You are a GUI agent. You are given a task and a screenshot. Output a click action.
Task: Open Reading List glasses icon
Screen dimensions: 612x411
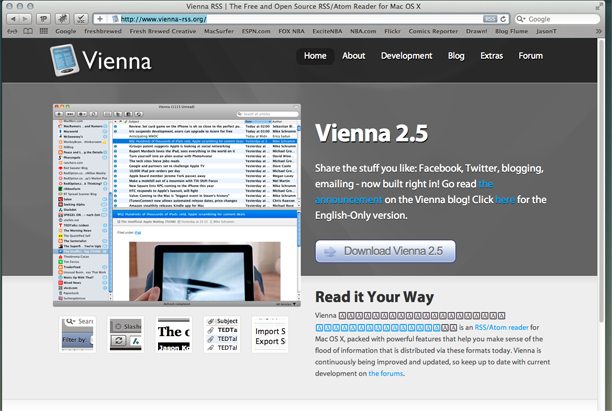coord(12,31)
